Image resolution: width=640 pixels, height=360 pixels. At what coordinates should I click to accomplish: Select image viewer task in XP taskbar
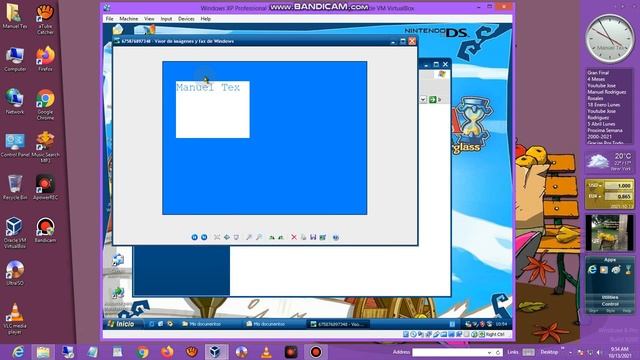tap(337, 324)
